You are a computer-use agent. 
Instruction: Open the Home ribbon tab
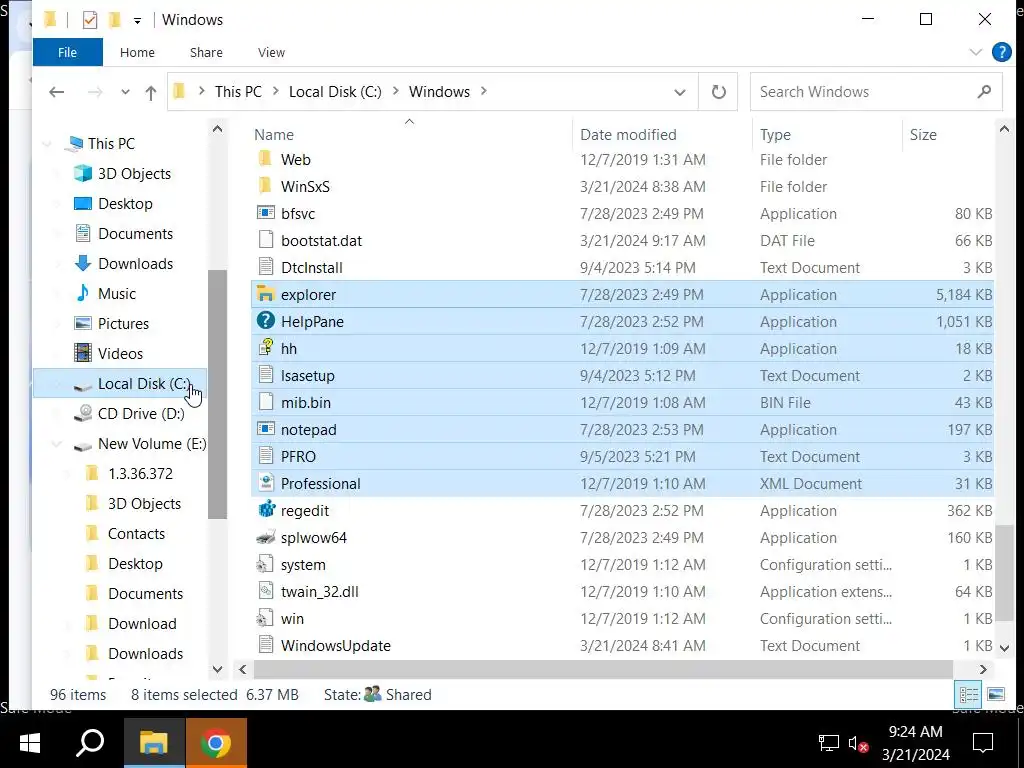137,52
